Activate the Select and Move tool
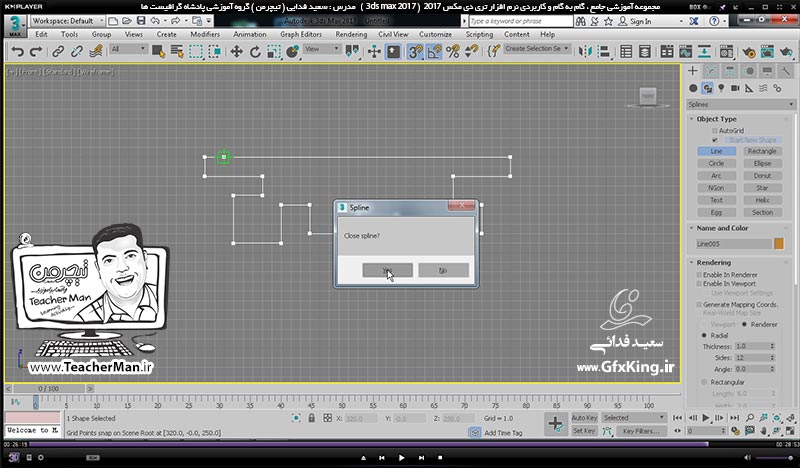This screenshot has width=800, height=468. [236, 52]
